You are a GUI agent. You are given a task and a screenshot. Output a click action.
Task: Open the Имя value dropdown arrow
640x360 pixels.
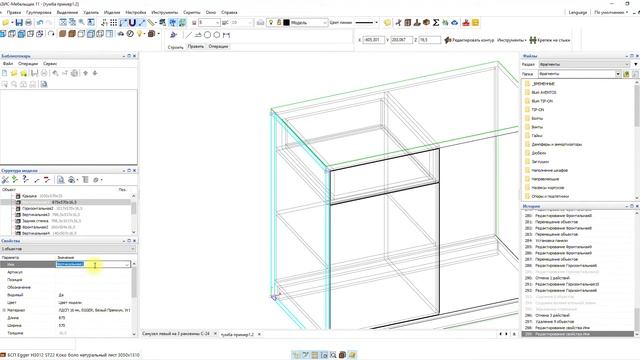click(x=127, y=264)
